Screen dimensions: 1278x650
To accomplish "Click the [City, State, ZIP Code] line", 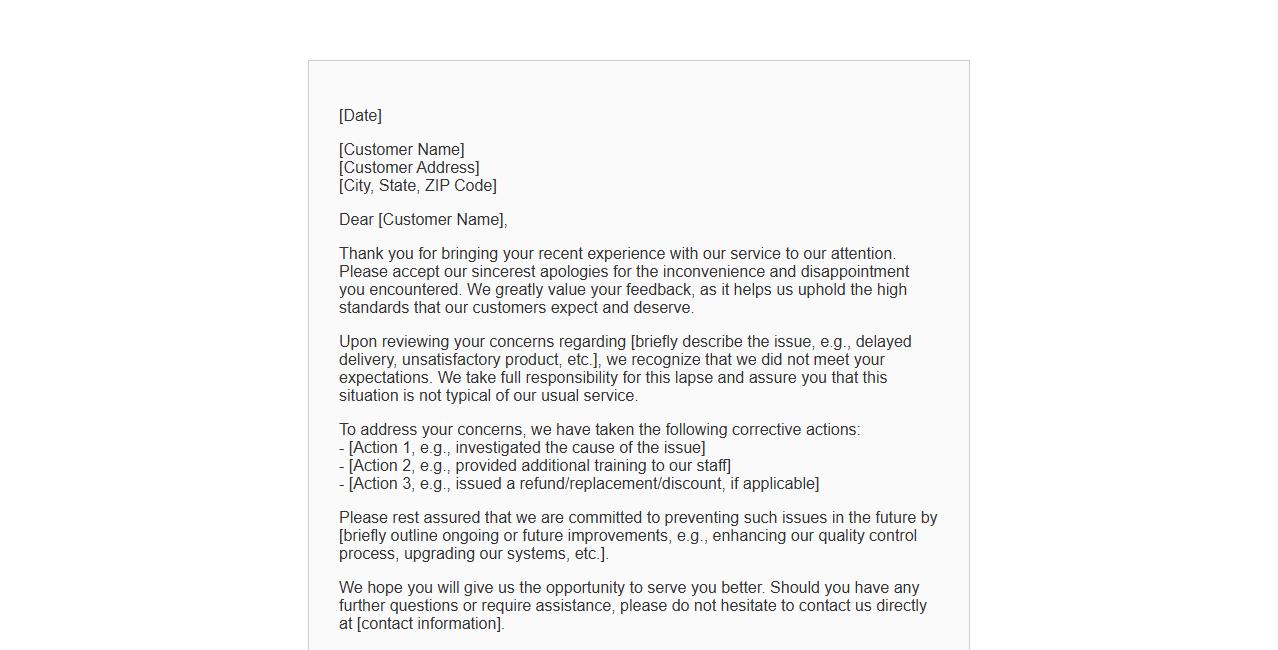I will point(417,186).
